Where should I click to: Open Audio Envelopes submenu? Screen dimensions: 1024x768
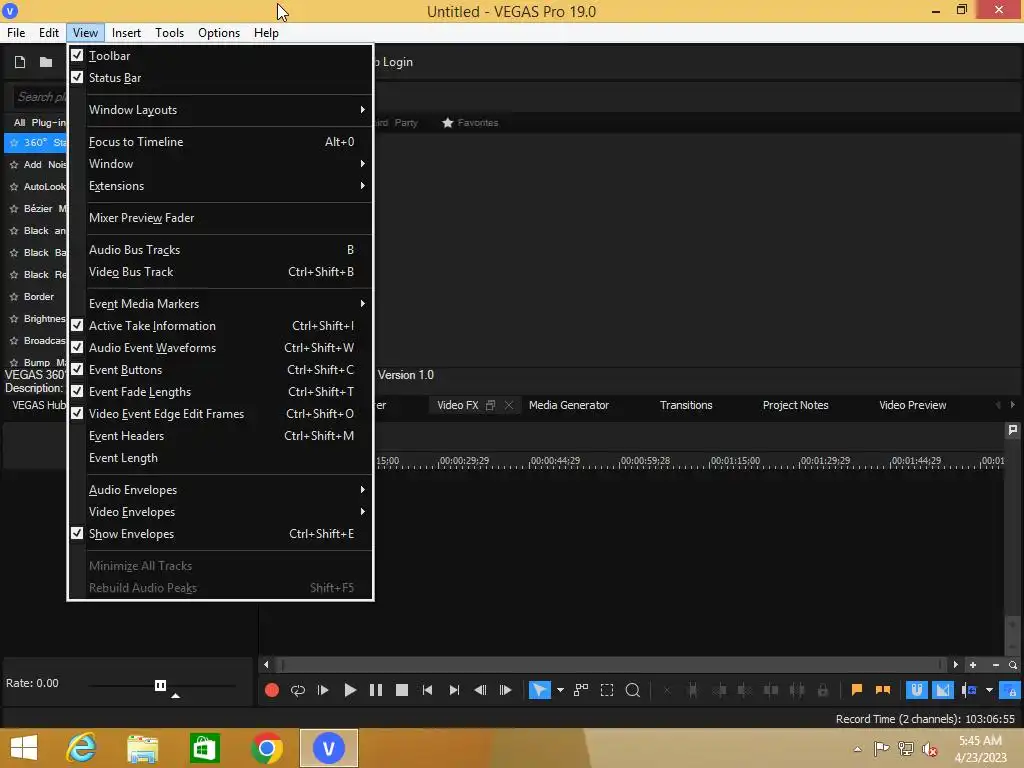click(x=221, y=490)
